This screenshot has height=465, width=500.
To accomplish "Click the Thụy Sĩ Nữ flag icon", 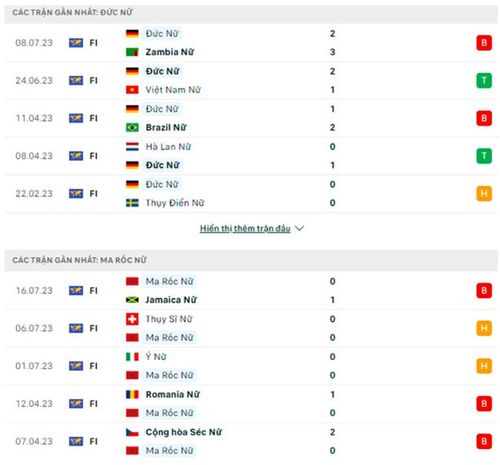I will 132,319.
